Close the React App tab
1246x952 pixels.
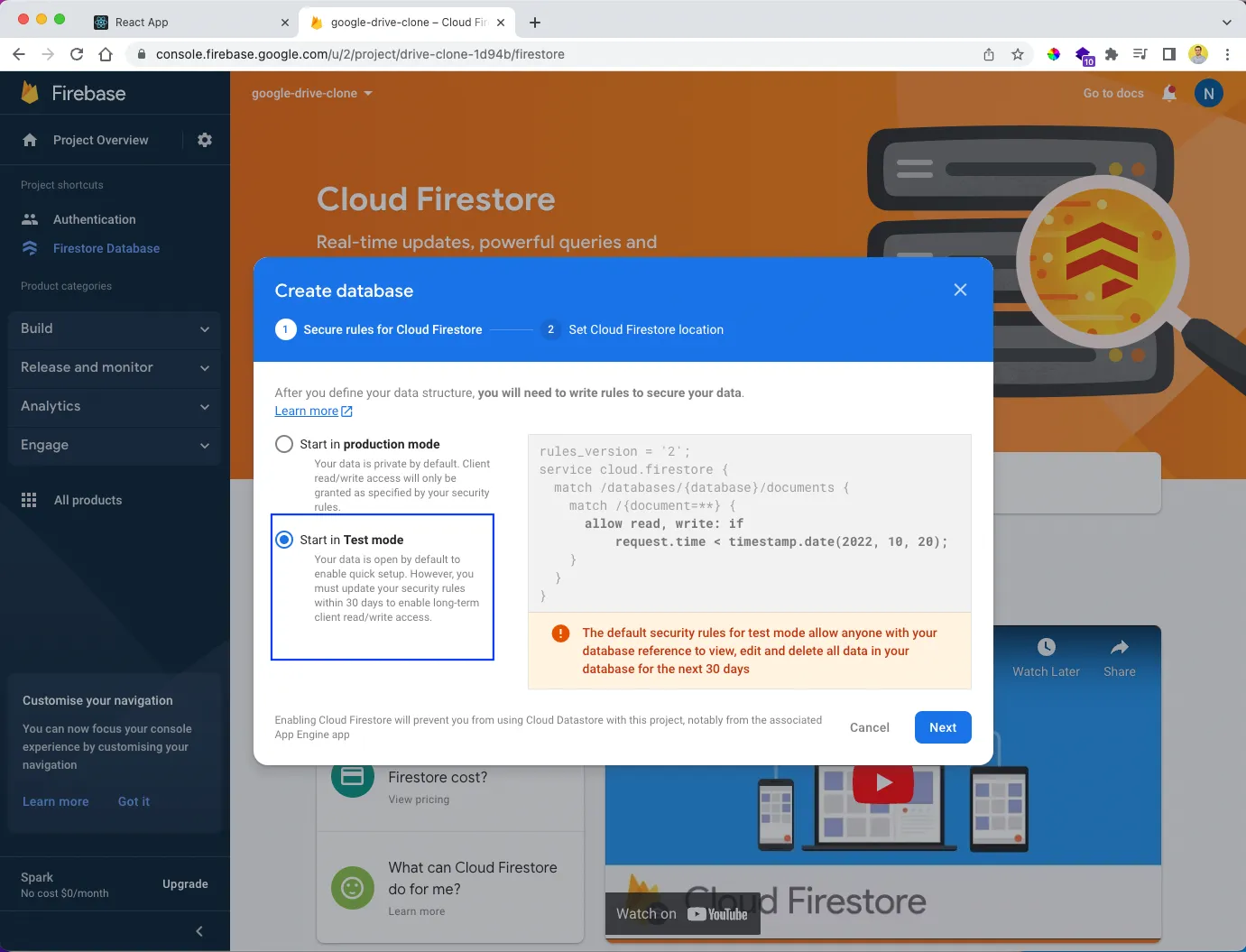click(x=285, y=22)
